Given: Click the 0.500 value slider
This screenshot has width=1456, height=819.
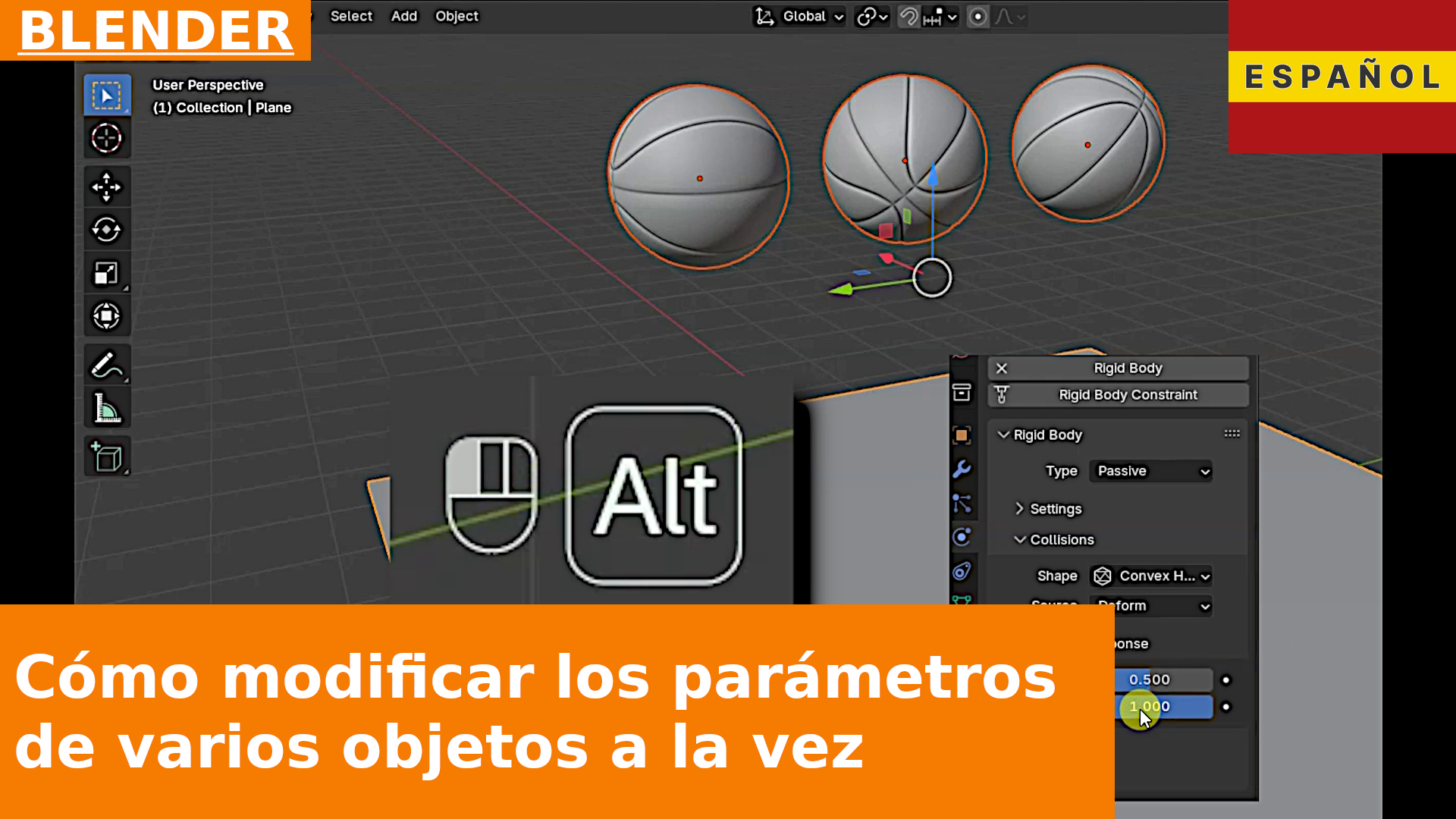Looking at the screenshot, I should [1163, 679].
